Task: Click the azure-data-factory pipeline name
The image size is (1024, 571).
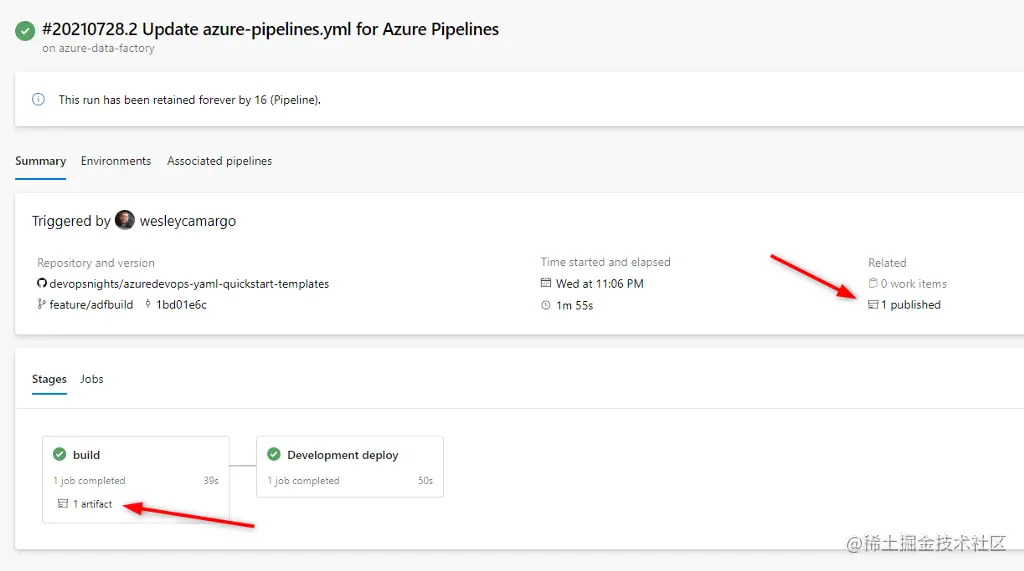Action: pos(106,48)
